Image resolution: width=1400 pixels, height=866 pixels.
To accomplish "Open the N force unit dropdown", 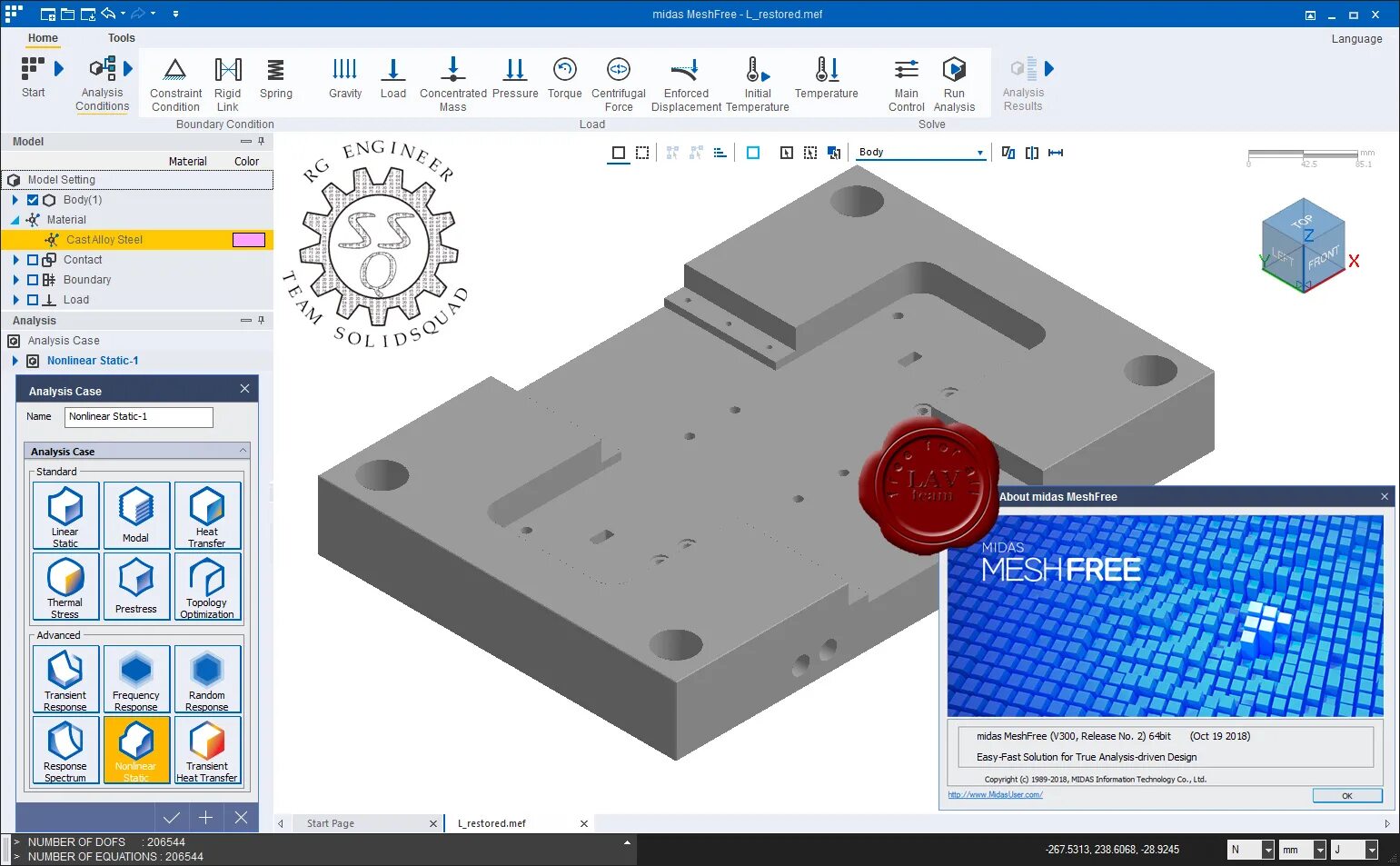I will pyautogui.click(x=1268, y=850).
